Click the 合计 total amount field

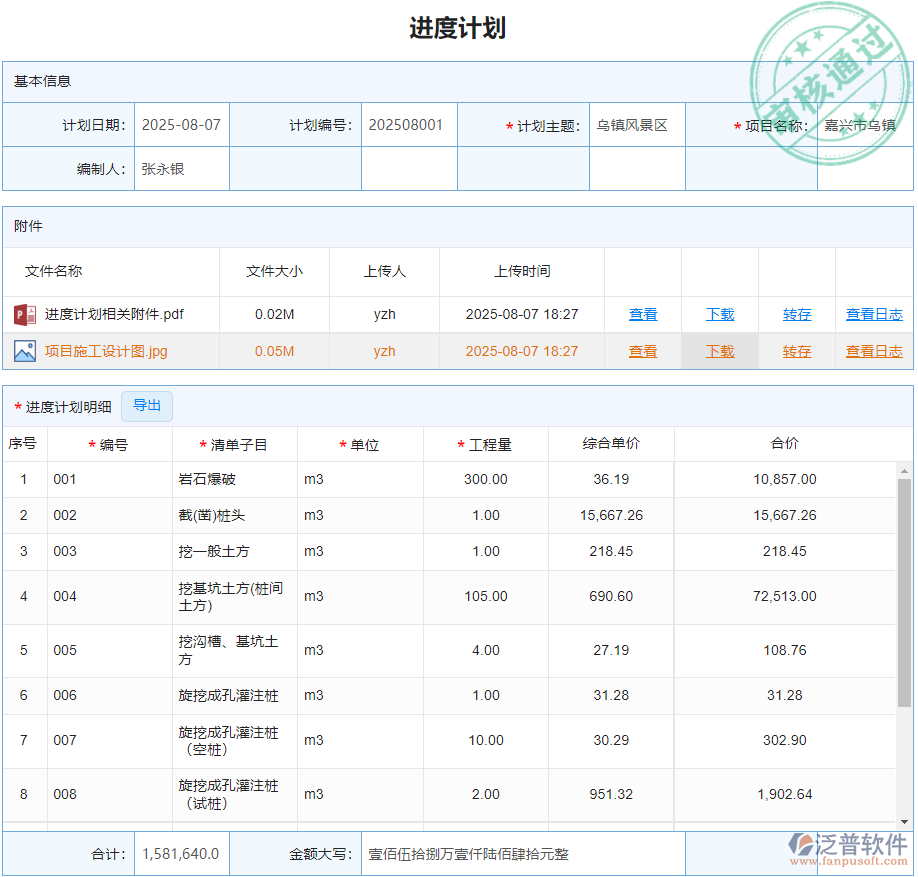click(x=180, y=853)
